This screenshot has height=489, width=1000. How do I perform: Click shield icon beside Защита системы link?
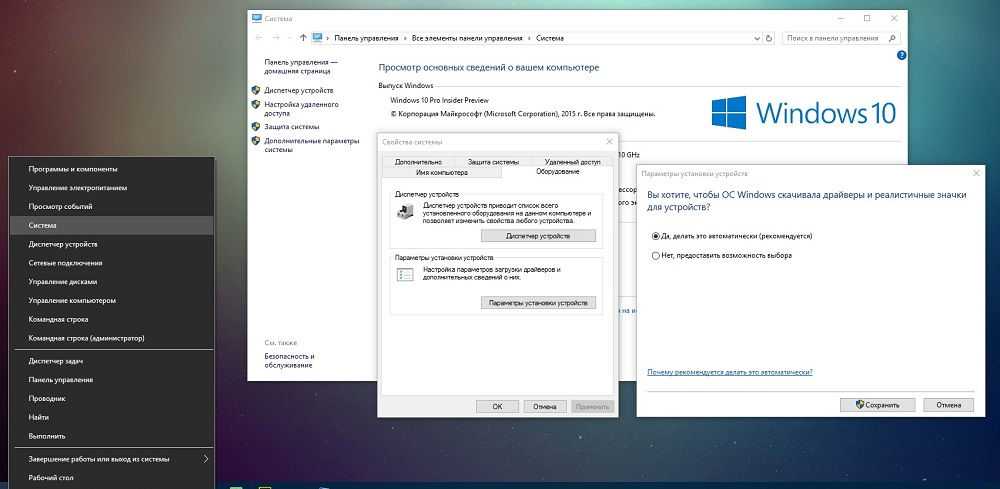point(256,126)
